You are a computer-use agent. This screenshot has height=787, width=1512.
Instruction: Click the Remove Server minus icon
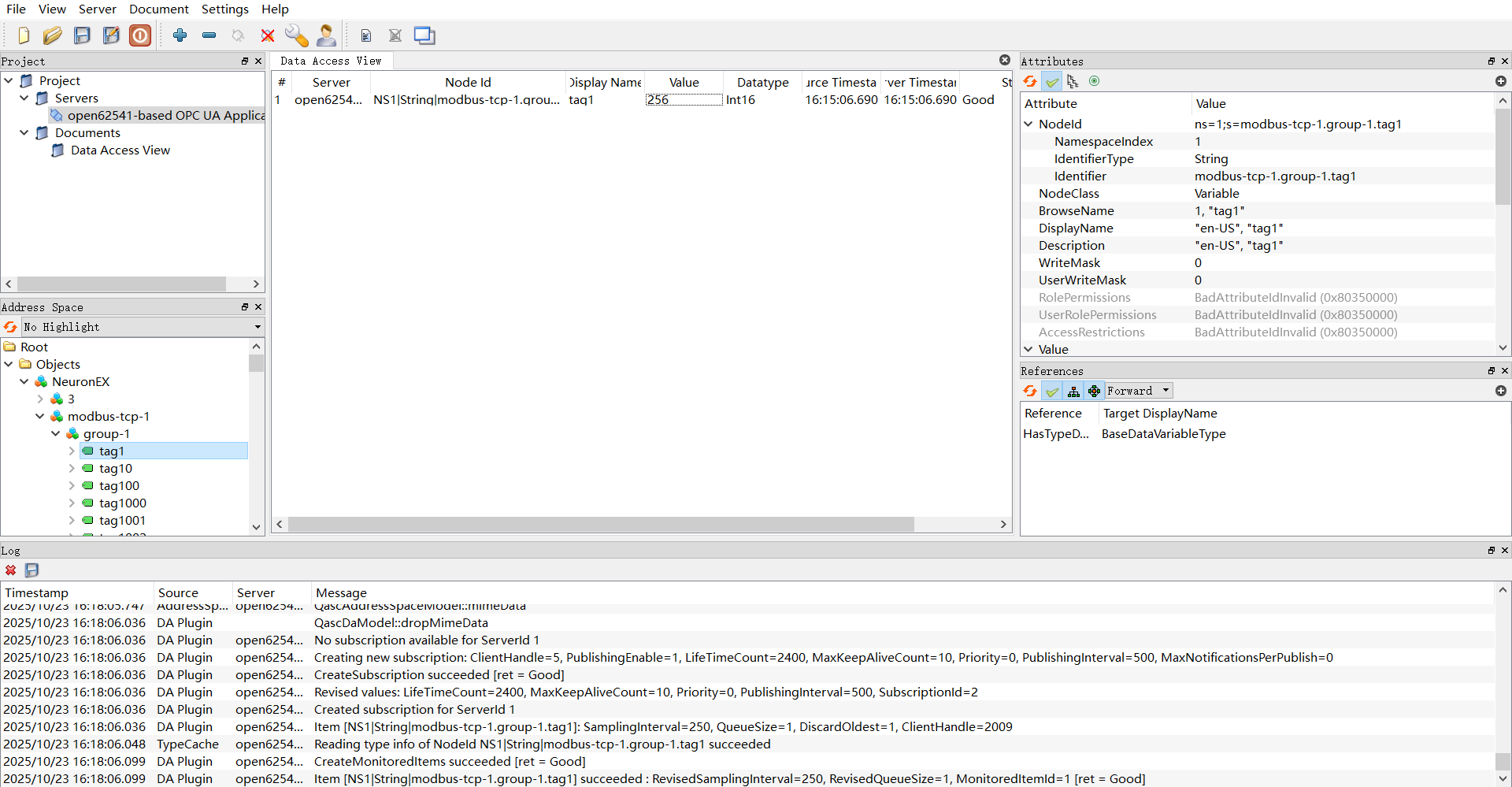coord(209,35)
